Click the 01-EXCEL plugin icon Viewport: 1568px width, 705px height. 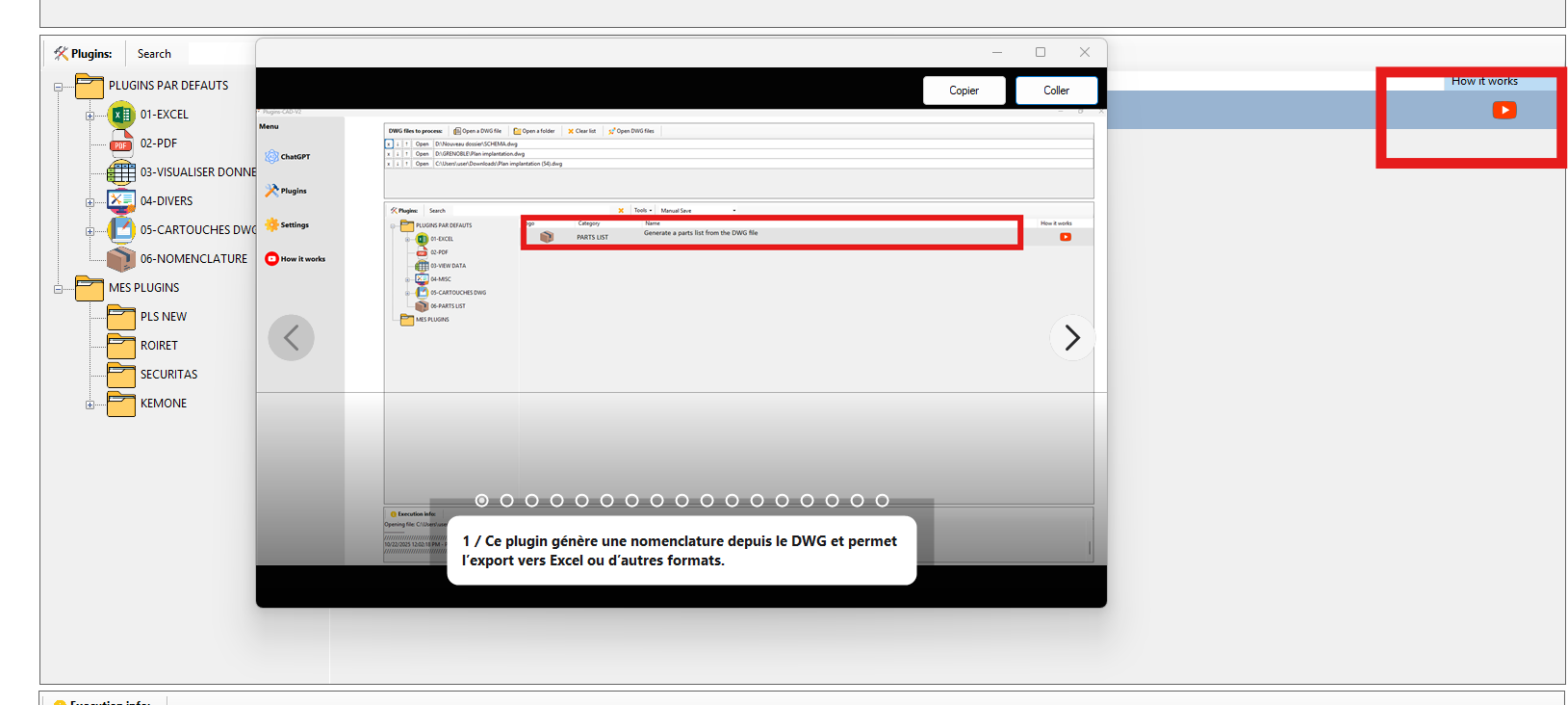tap(121, 115)
